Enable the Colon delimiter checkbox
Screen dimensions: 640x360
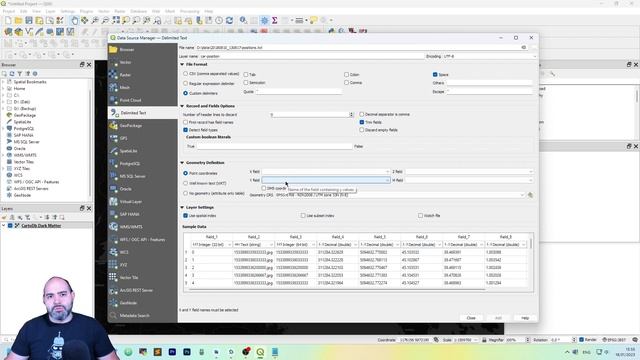(x=346, y=75)
